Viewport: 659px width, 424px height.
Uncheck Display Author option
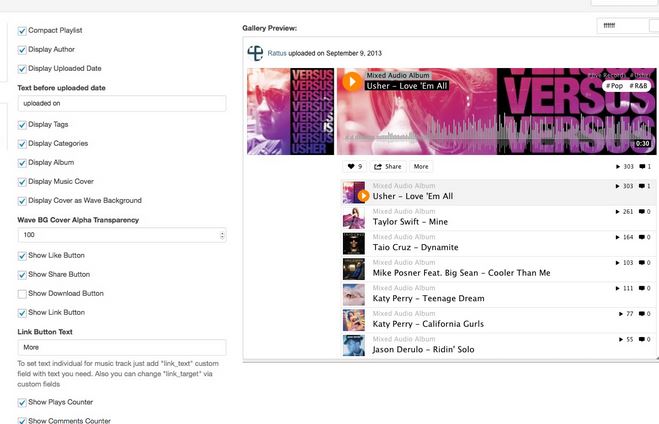tap(22, 50)
